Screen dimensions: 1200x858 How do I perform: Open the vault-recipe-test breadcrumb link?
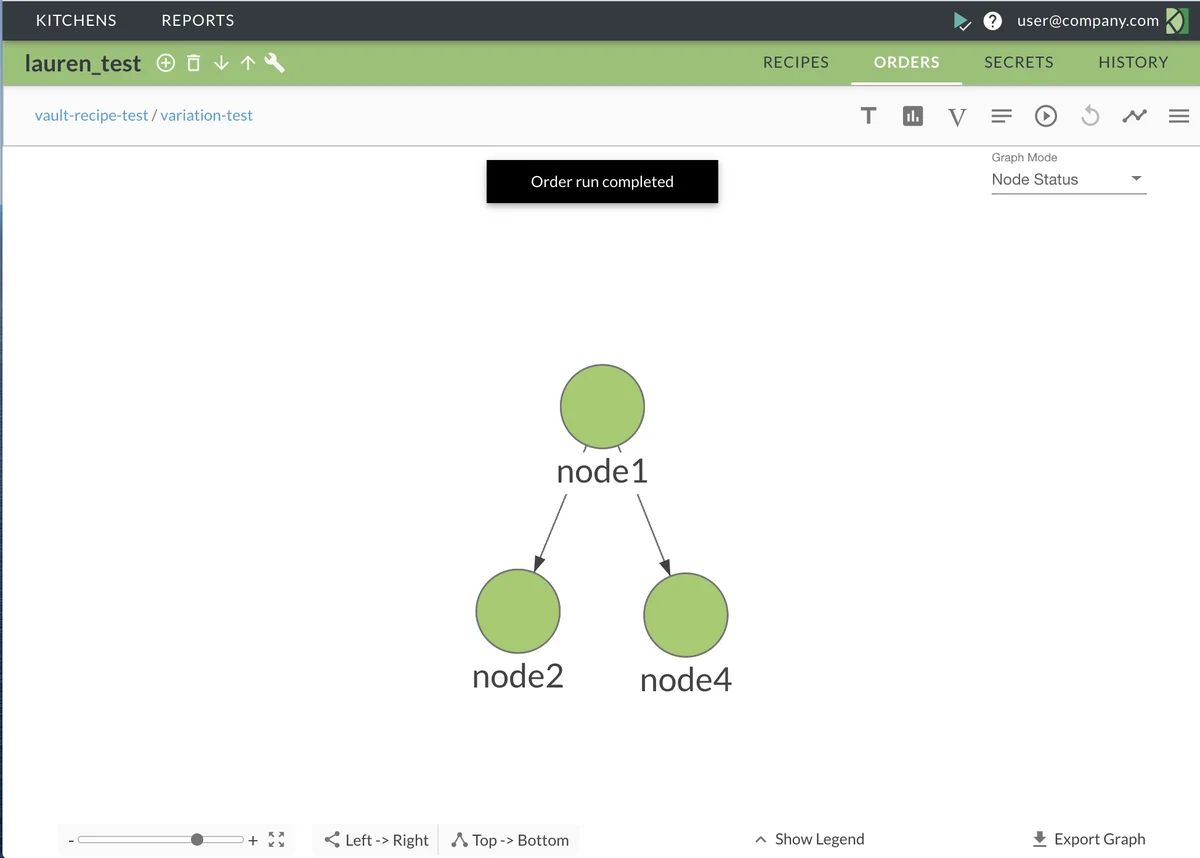(x=91, y=115)
